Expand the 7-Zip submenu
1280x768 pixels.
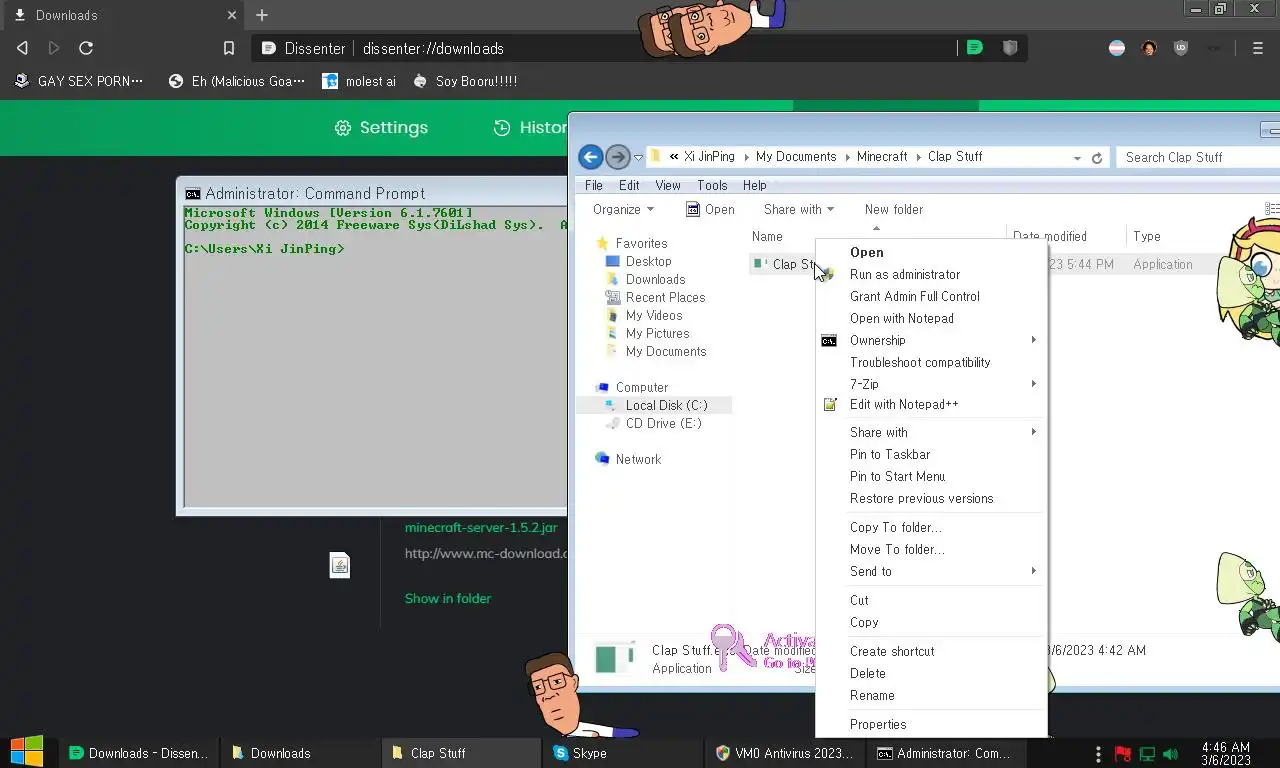[x=931, y=384]
